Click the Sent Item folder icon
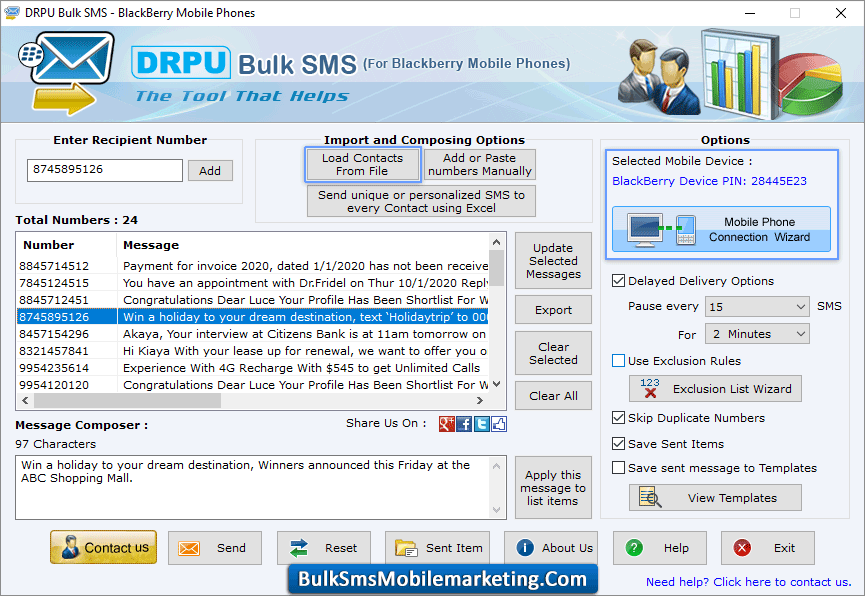The height and width of the screenshot is (596, 865). 406,549
